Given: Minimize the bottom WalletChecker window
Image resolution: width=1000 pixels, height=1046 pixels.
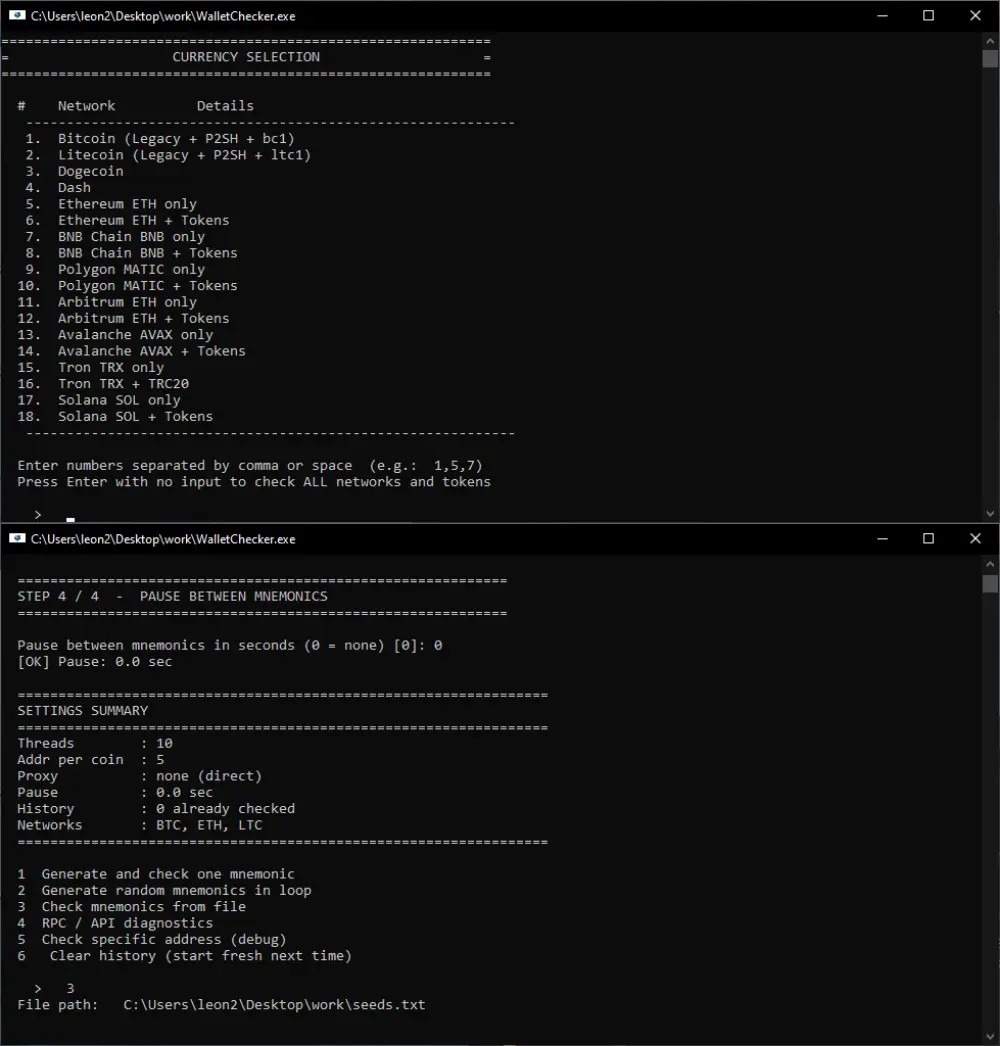Looking at the screenshot, I should 882,539.
